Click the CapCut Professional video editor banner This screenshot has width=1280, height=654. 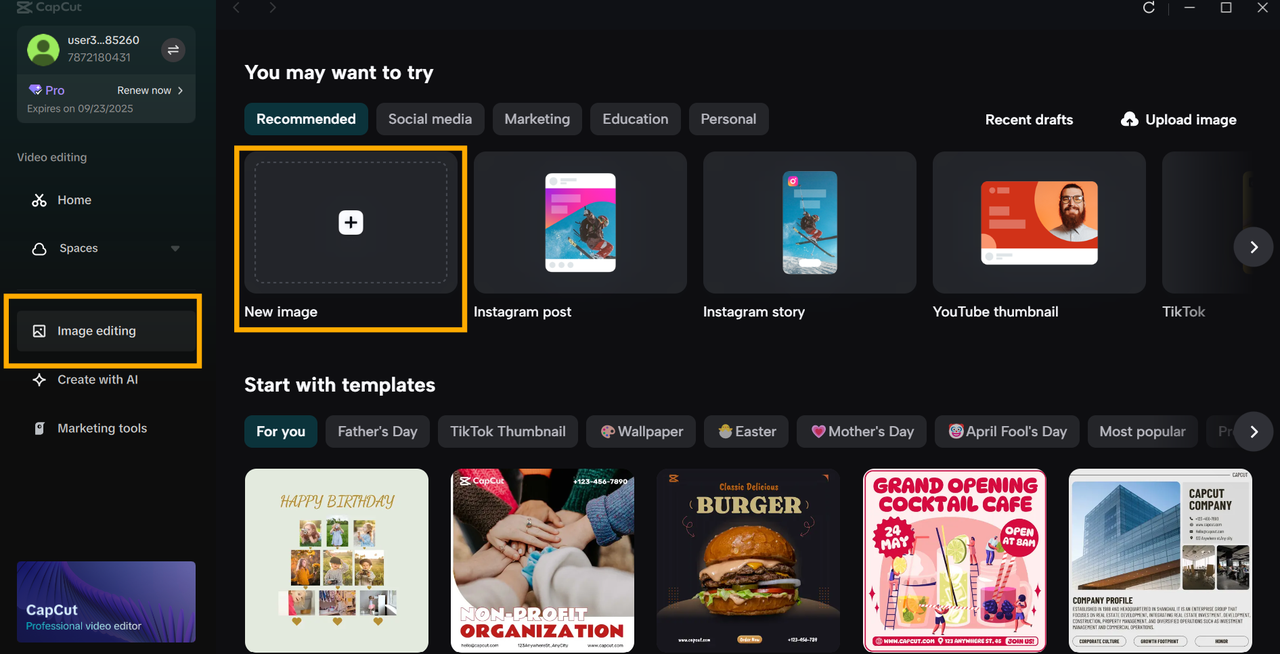click(x=106, y=602)
